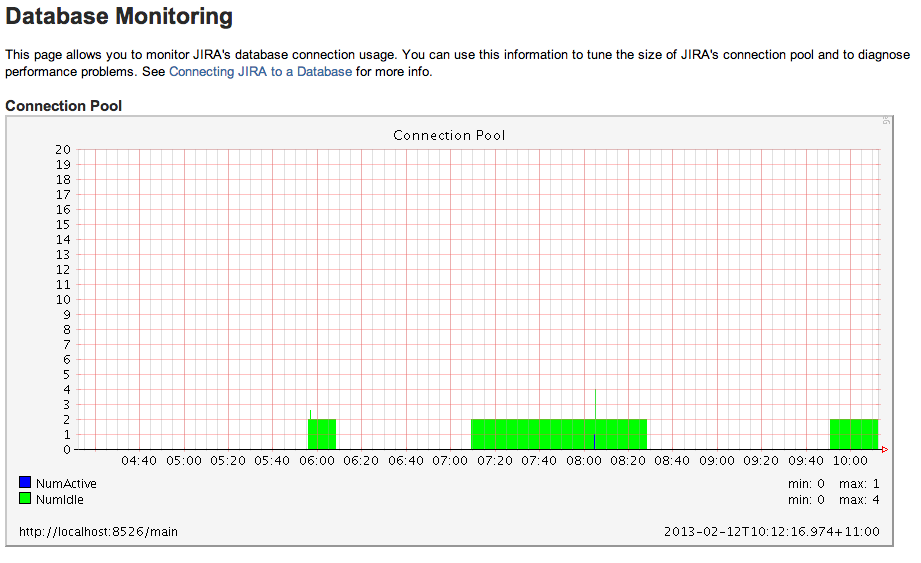Click the 20 value on the y-axis
The image size is (921, 563).
(x=63, y=150)
